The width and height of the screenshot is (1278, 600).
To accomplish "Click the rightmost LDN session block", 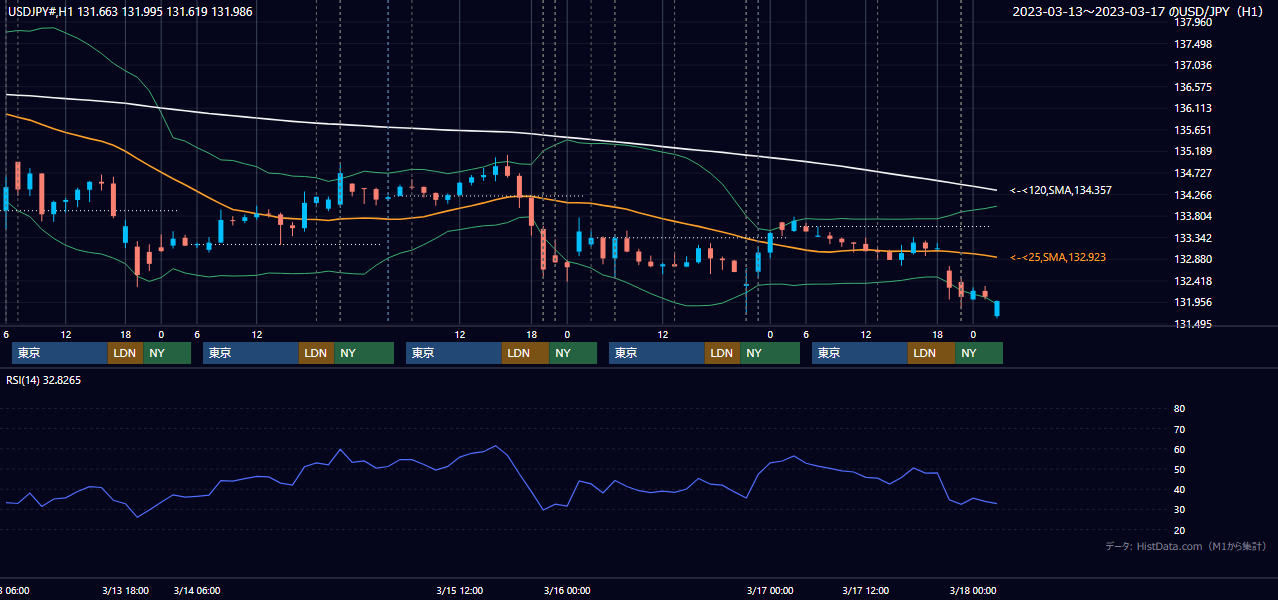I will pos(931,353).
